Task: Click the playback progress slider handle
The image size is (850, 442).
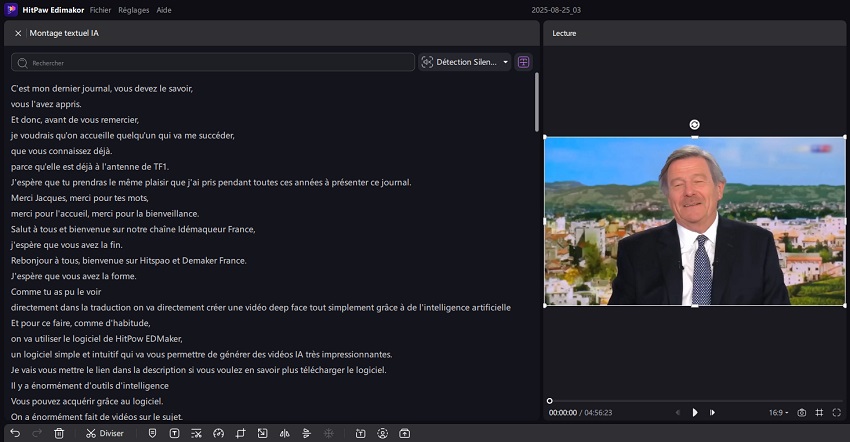Action: pos(549,401)
